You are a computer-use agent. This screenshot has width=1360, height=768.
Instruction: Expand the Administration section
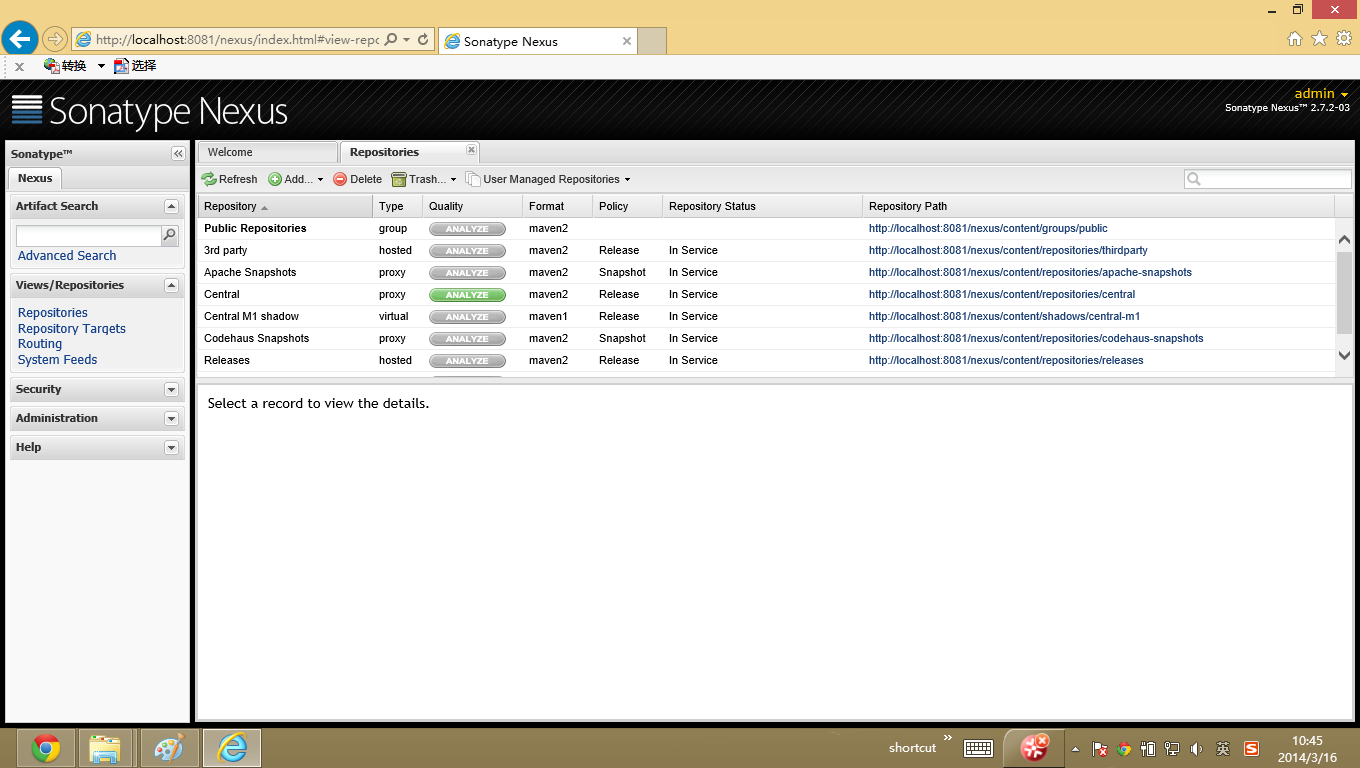click(171, 418)
